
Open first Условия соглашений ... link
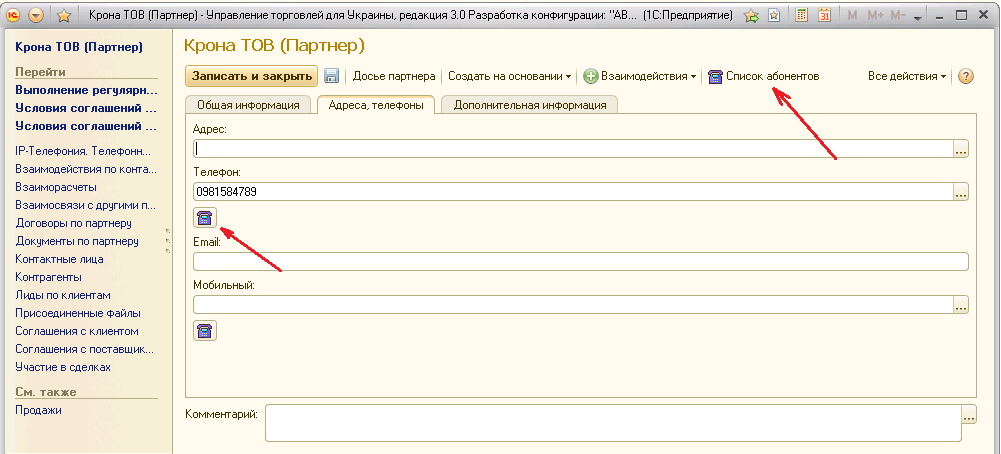[x=86, y=109]
